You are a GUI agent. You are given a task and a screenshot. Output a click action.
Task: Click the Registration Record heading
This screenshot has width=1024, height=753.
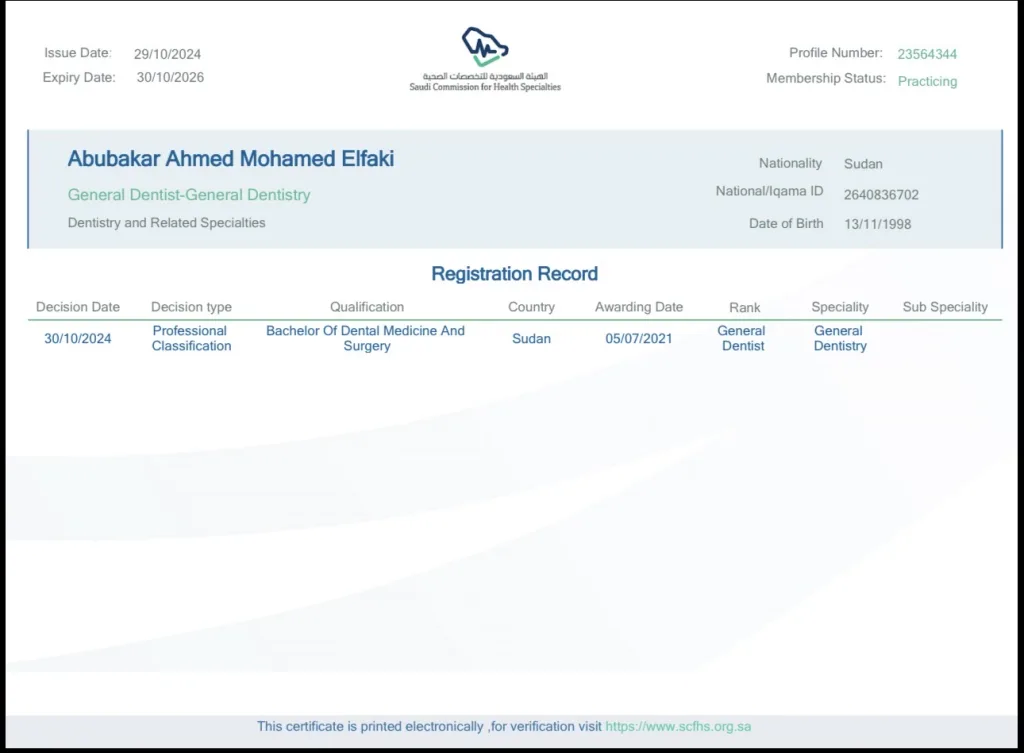(515, 274)
